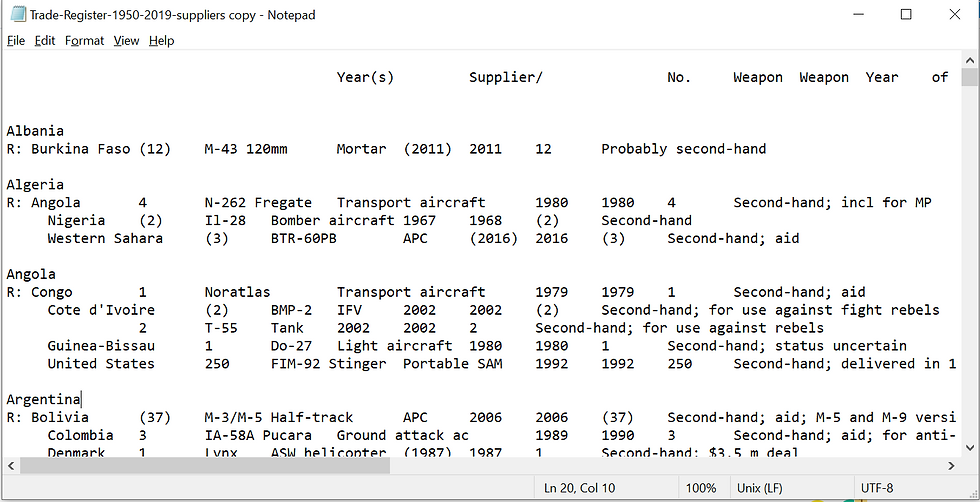Click 'Portable SAM' description text

[452, 364]
